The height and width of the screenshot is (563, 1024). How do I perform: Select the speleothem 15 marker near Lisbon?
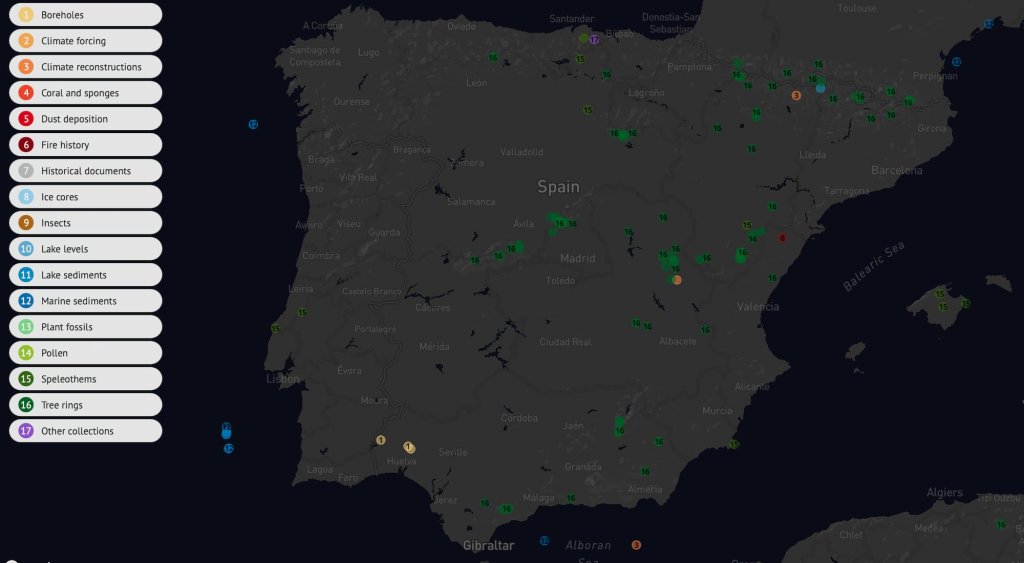pos(275,328)
